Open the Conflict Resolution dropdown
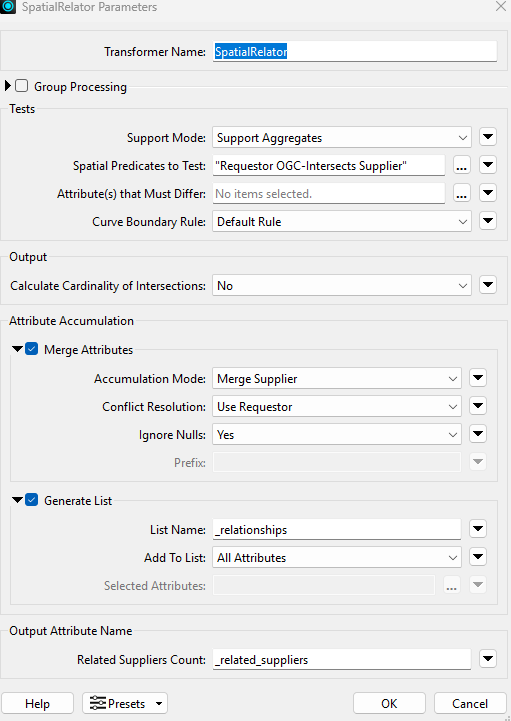This screenshot has width=511, height=721. click(x=337, y=406)
